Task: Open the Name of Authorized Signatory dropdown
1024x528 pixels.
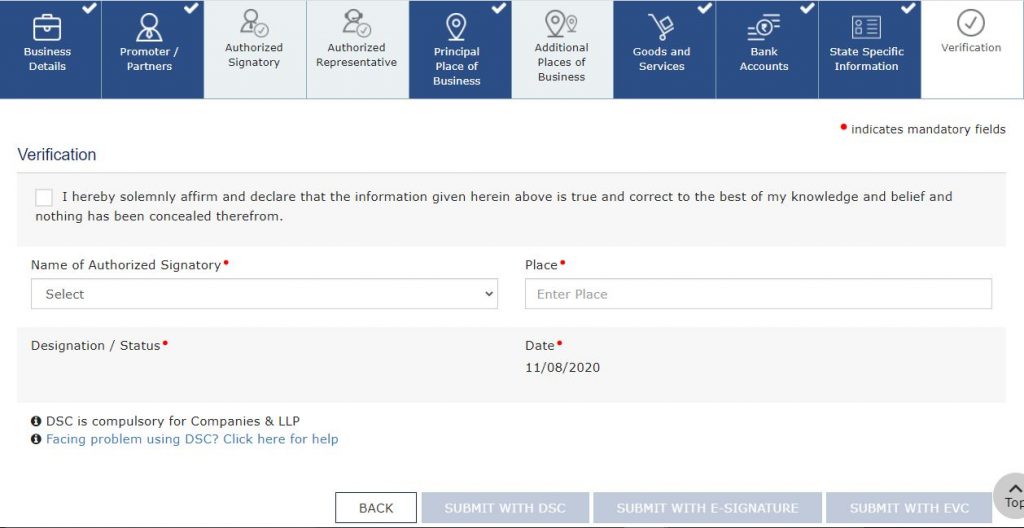Action: (264, 294)
